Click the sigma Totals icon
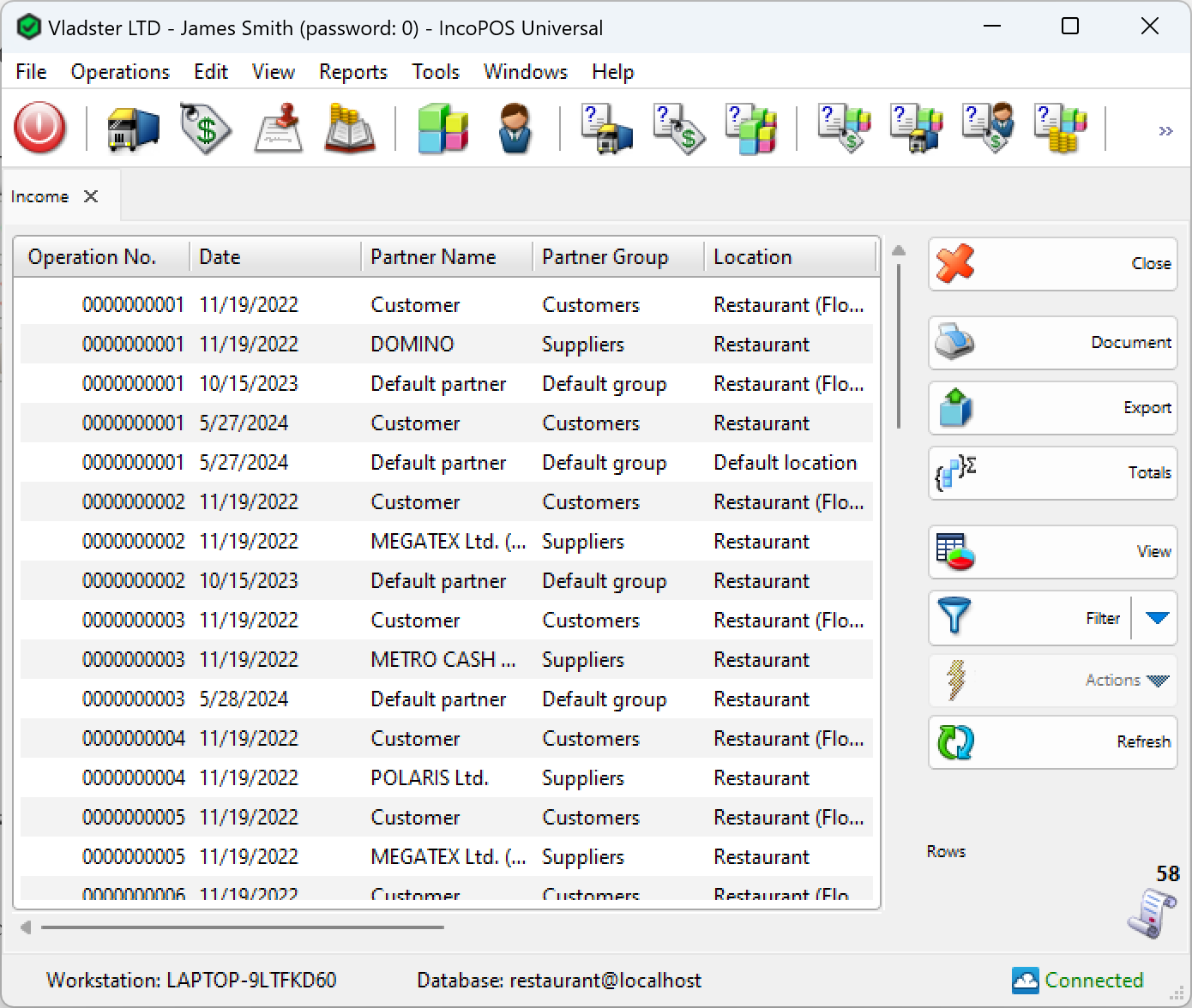The height and width of the screenshot is (1008, 1192). pos(955,472)
